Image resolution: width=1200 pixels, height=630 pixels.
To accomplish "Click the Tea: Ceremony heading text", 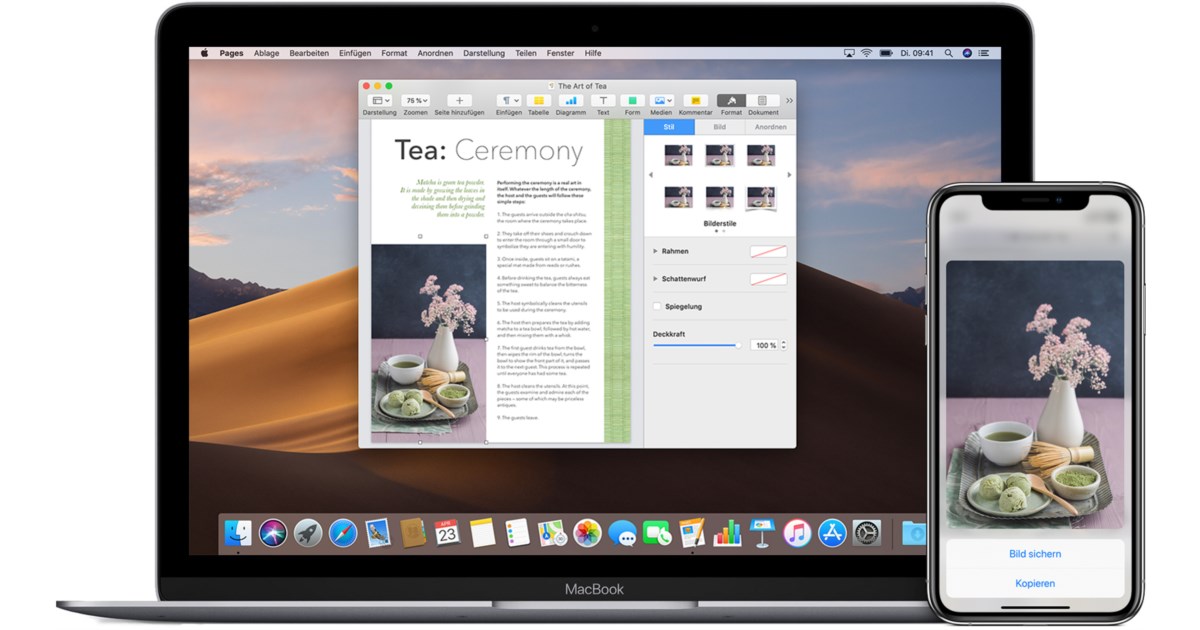I will point(488,151).
